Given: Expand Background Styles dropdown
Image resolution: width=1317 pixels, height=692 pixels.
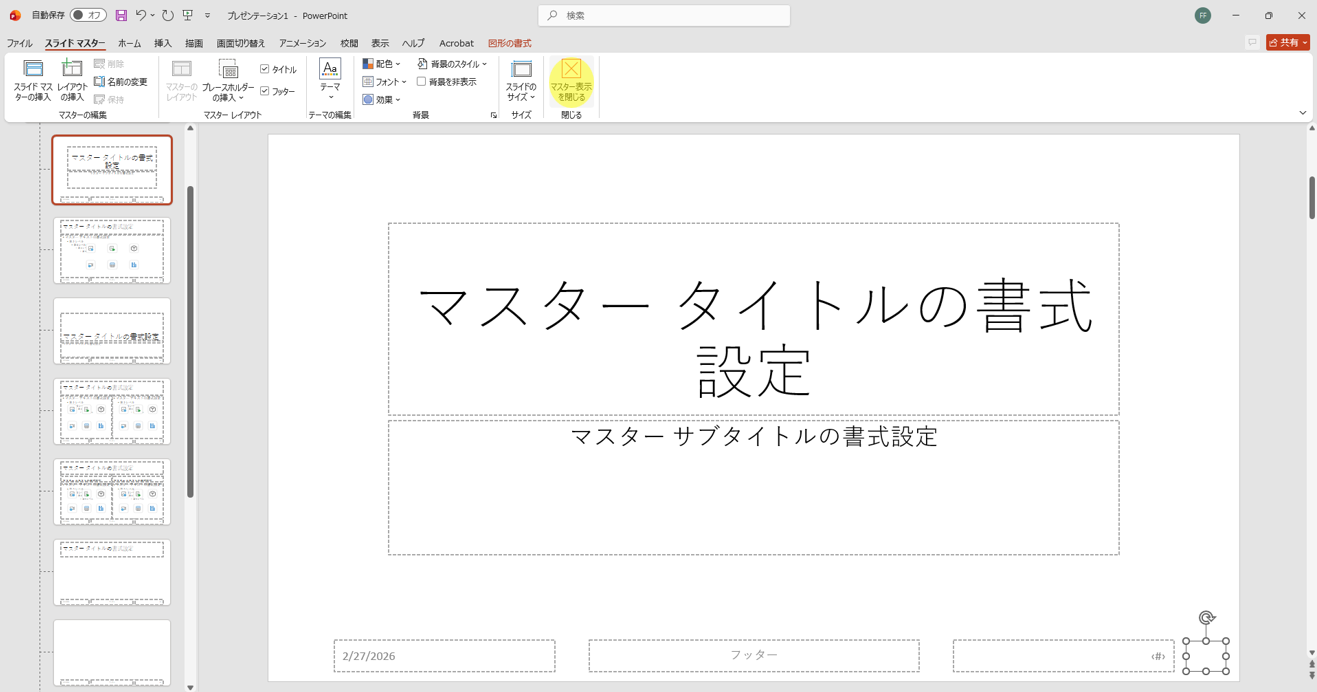Looking at the screenshot, I should [453, 64].
